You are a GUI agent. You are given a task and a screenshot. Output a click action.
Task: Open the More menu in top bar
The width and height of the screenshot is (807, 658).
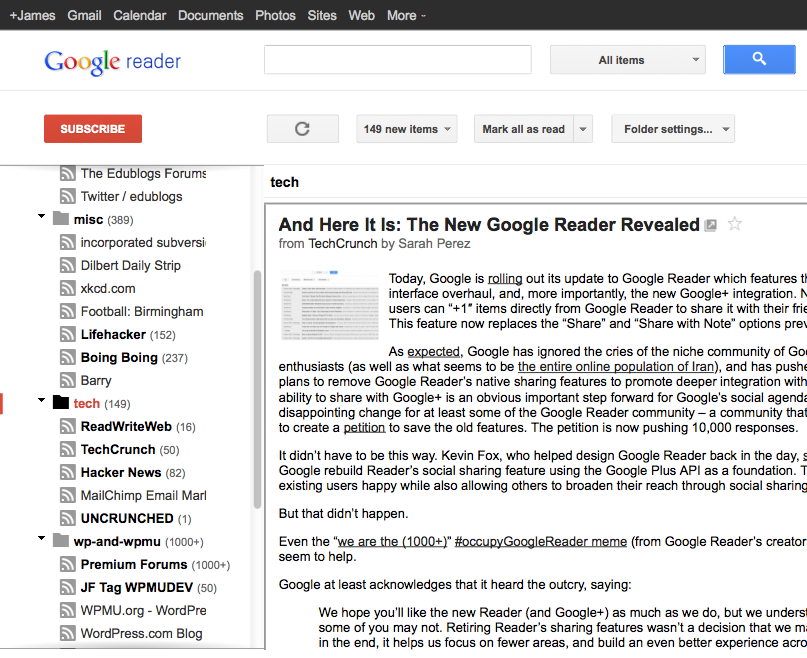click(x=406, y=15)
